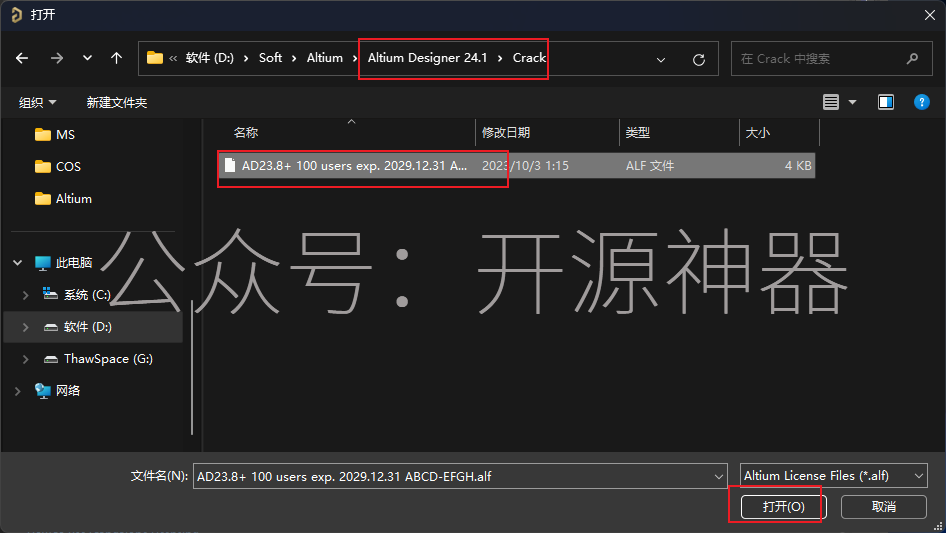Create a folder with 新建文件夹
This screenshot has height=533, width=946.
116,103
